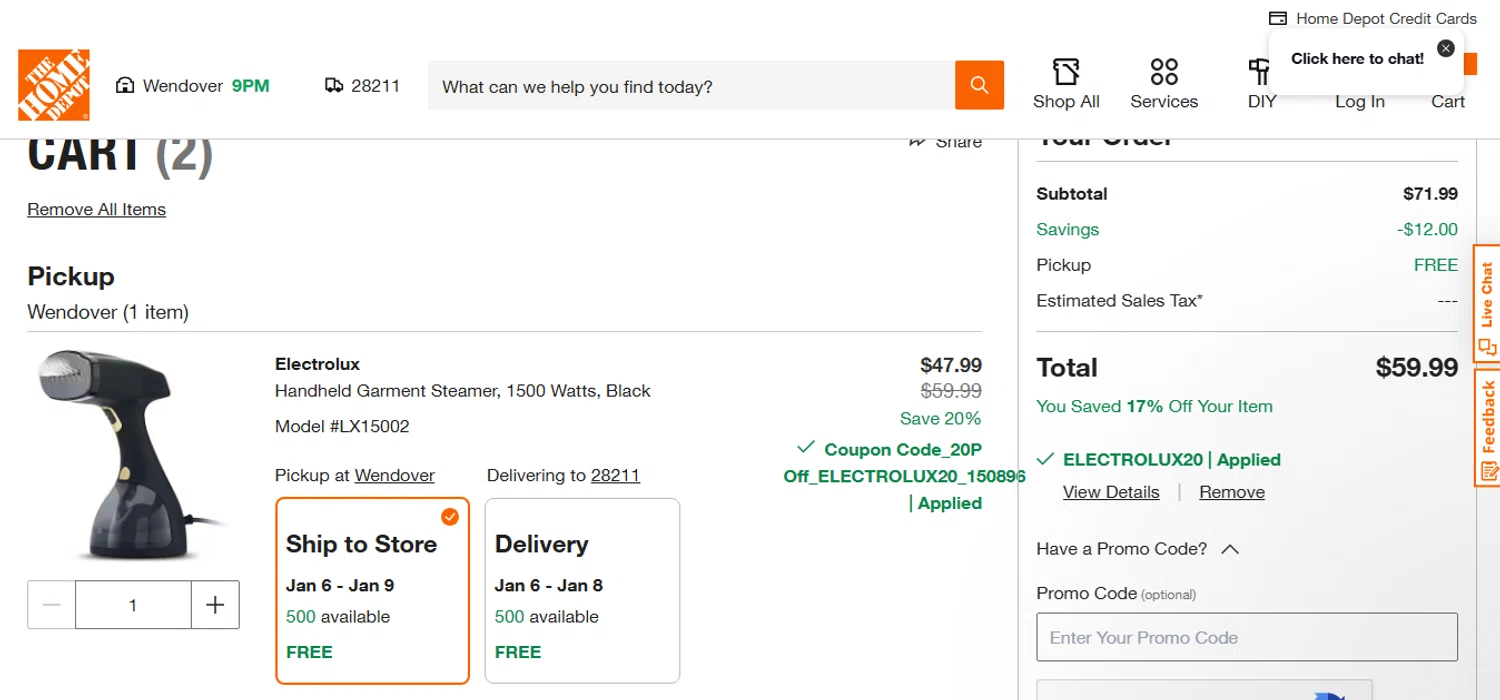Open Home Depot Credit Cards link
The height and width of the screenshot is (700, 1500).
pos(1386,18)
